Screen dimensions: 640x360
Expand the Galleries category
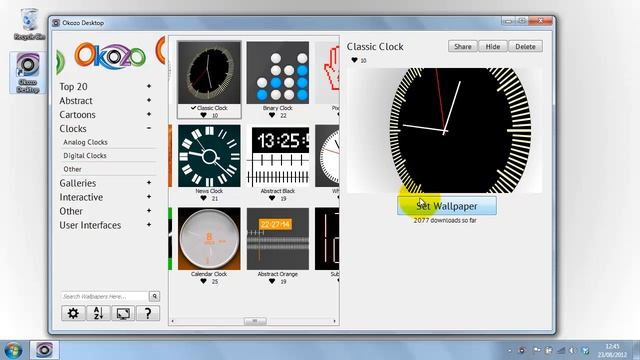coord(149,182)
